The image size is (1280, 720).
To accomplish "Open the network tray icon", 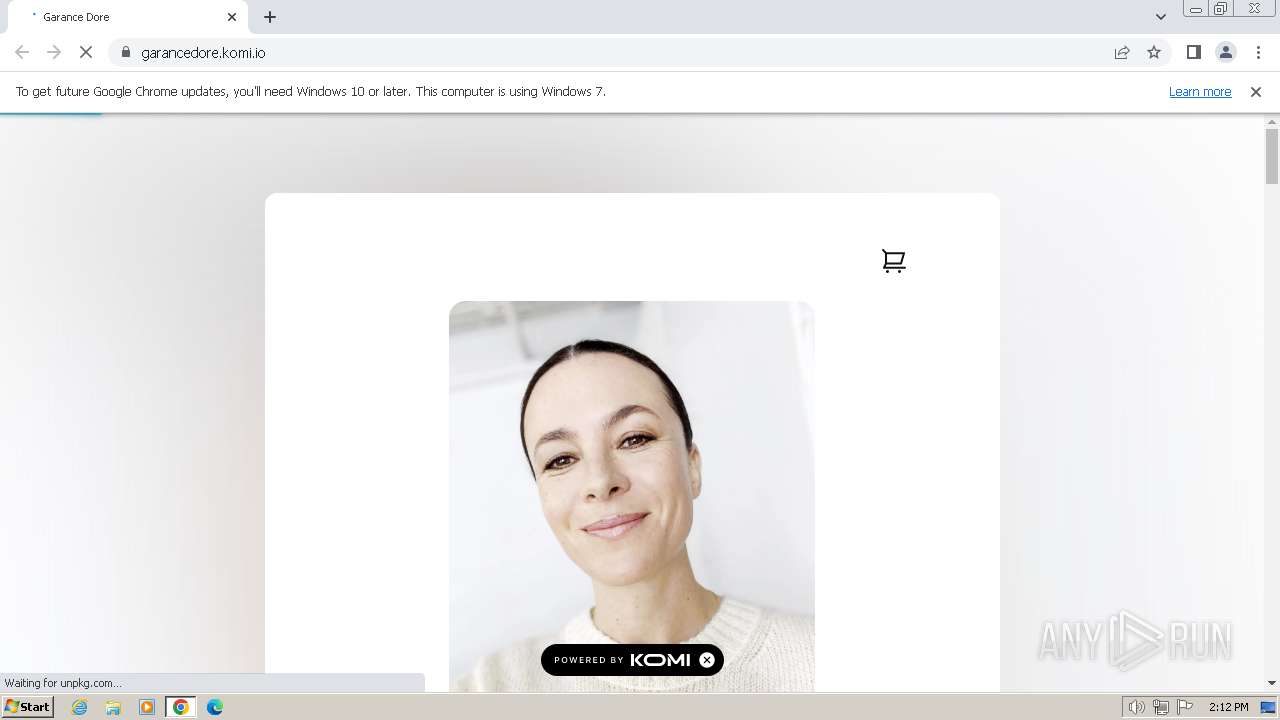I will click(x=1161, y=707).
